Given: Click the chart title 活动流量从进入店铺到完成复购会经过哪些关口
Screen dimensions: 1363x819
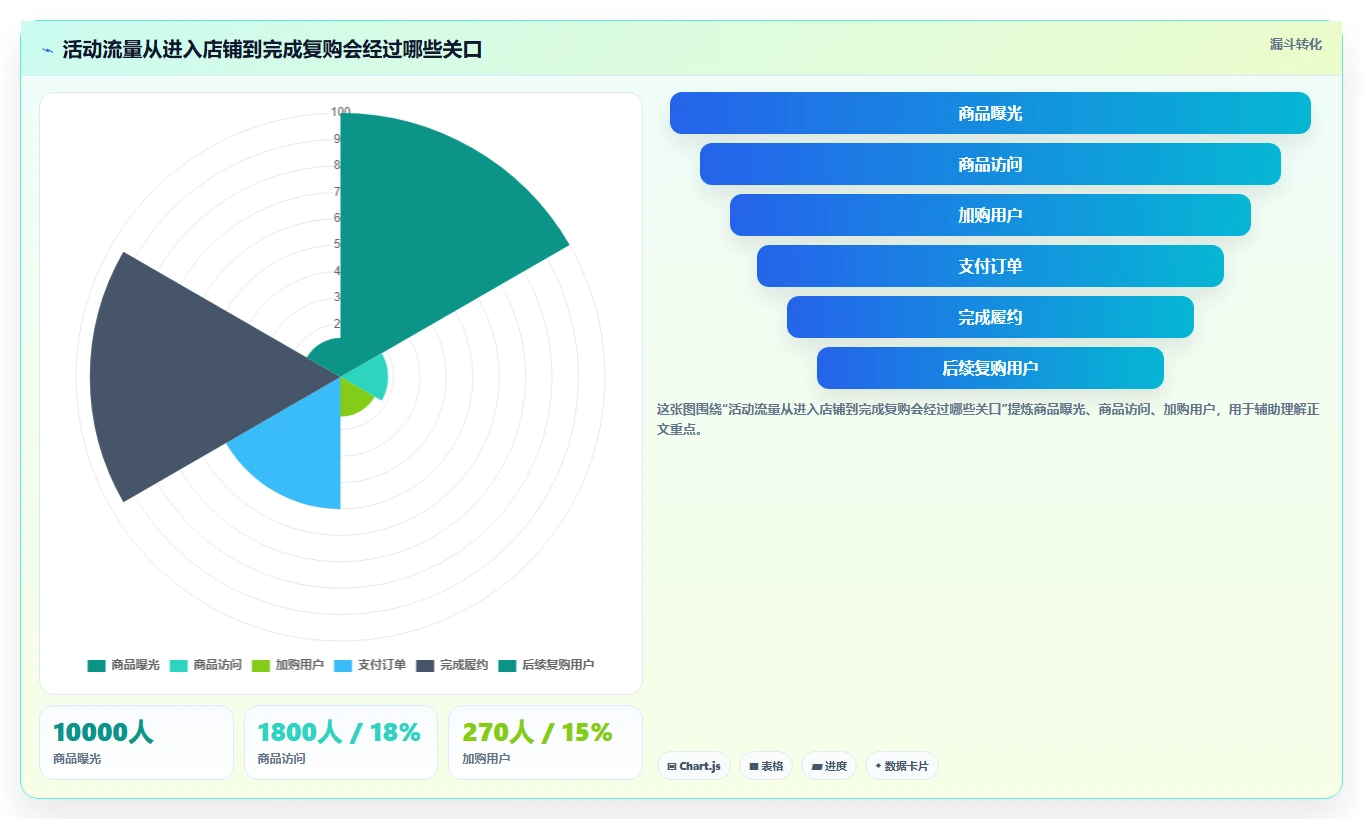Looking at the screenshot, I should [x=272, y=50].
